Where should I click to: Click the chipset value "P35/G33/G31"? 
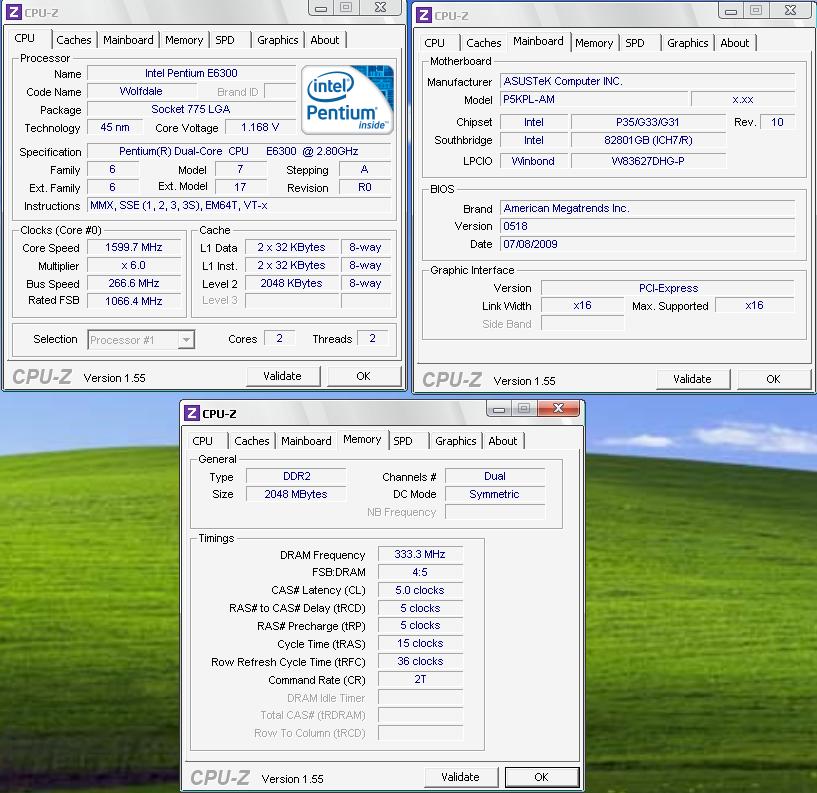coord(648,122)
